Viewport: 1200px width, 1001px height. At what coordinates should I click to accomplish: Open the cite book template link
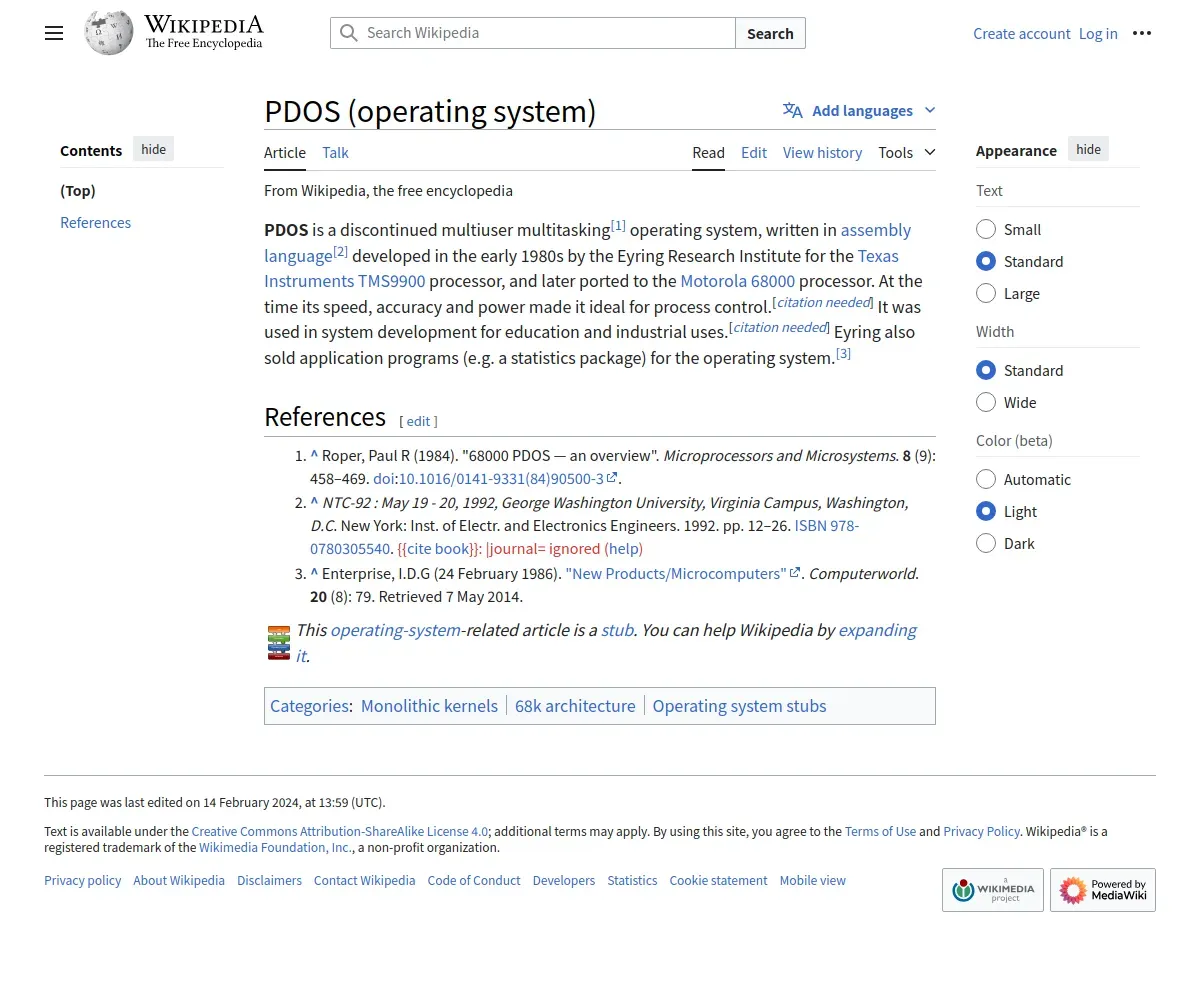[x=438, y=548]
